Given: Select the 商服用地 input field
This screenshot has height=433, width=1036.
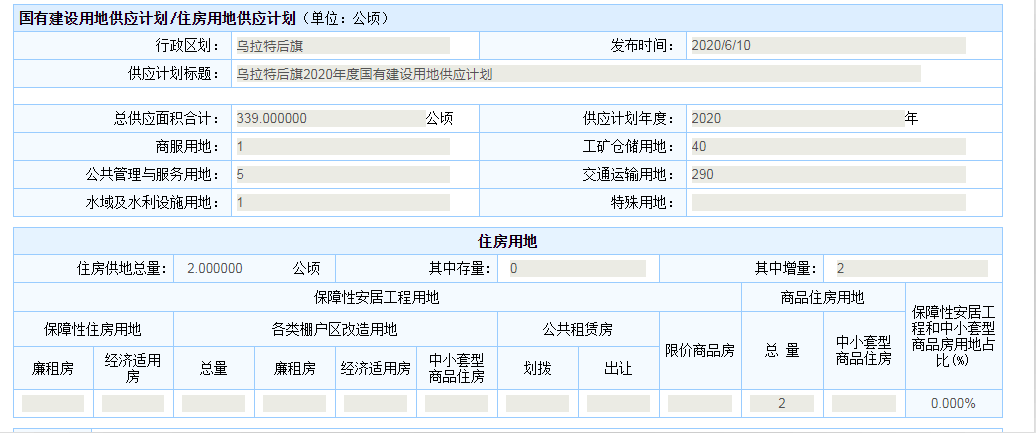Looking at the screenshot, I should (x=341, y=147).
